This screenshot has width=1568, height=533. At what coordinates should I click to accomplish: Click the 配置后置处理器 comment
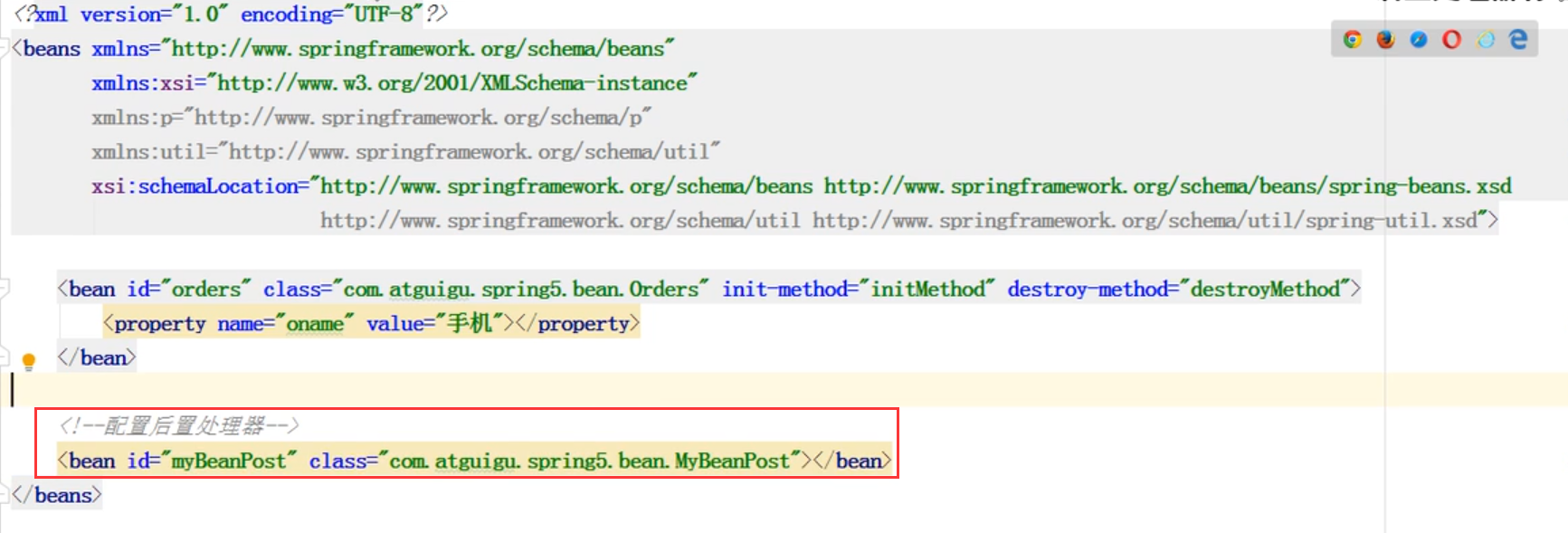click(179, 425)
